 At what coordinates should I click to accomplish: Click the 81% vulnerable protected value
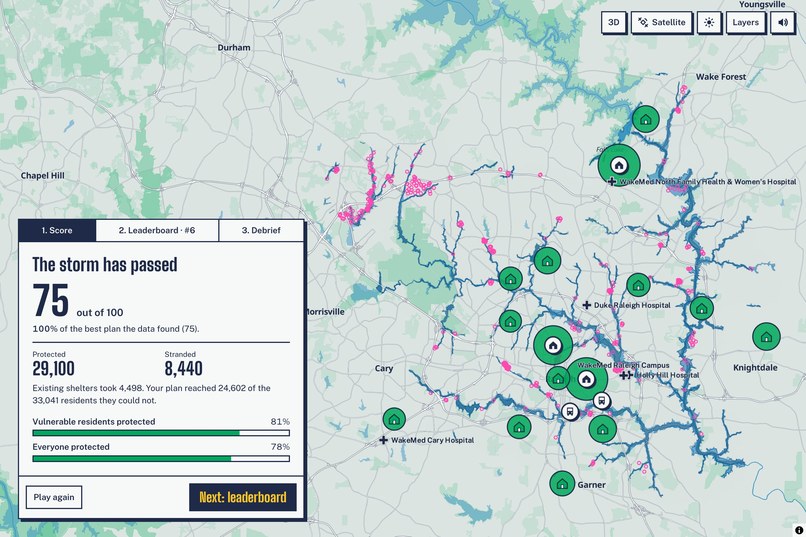(280, 421)
